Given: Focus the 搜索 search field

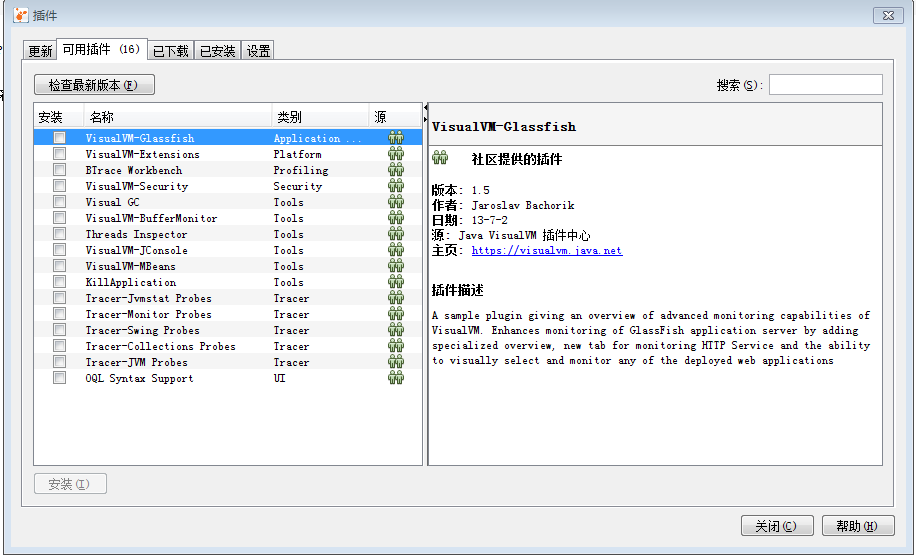Looking at the screenshot, I should pos(825,85).
